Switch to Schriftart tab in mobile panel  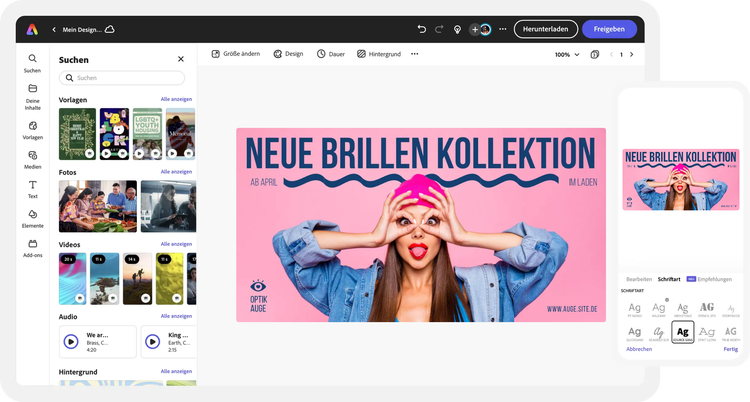click(x=669, y=278)
